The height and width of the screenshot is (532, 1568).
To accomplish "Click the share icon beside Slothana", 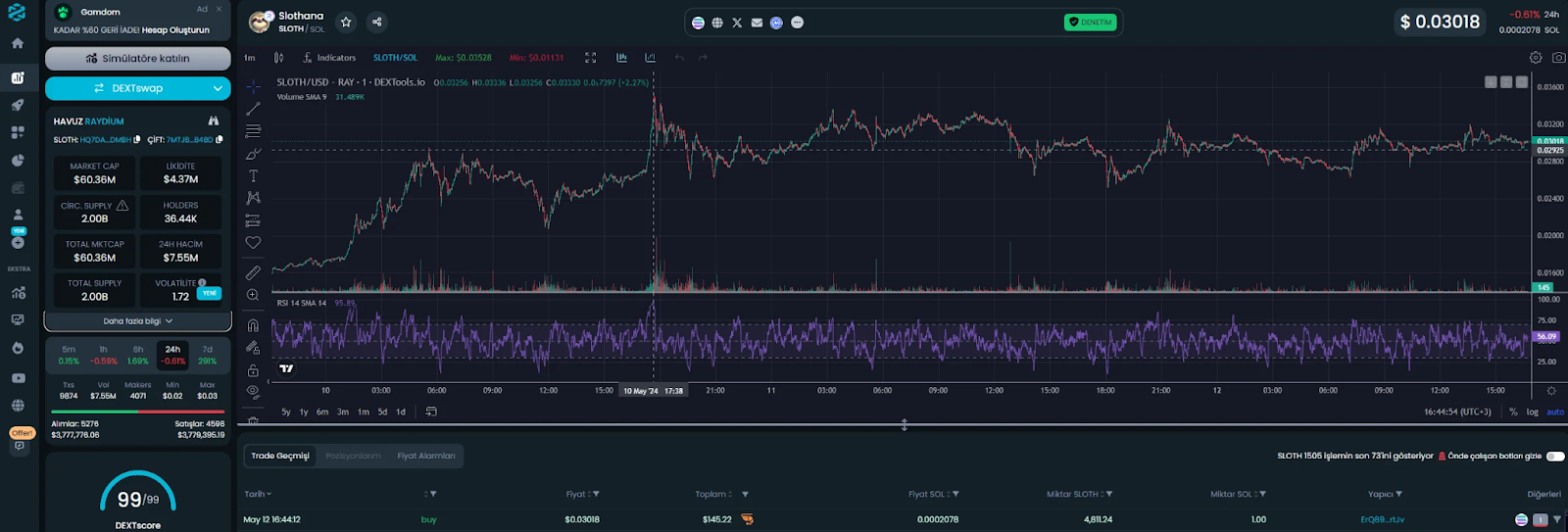I will pos(376,22).
